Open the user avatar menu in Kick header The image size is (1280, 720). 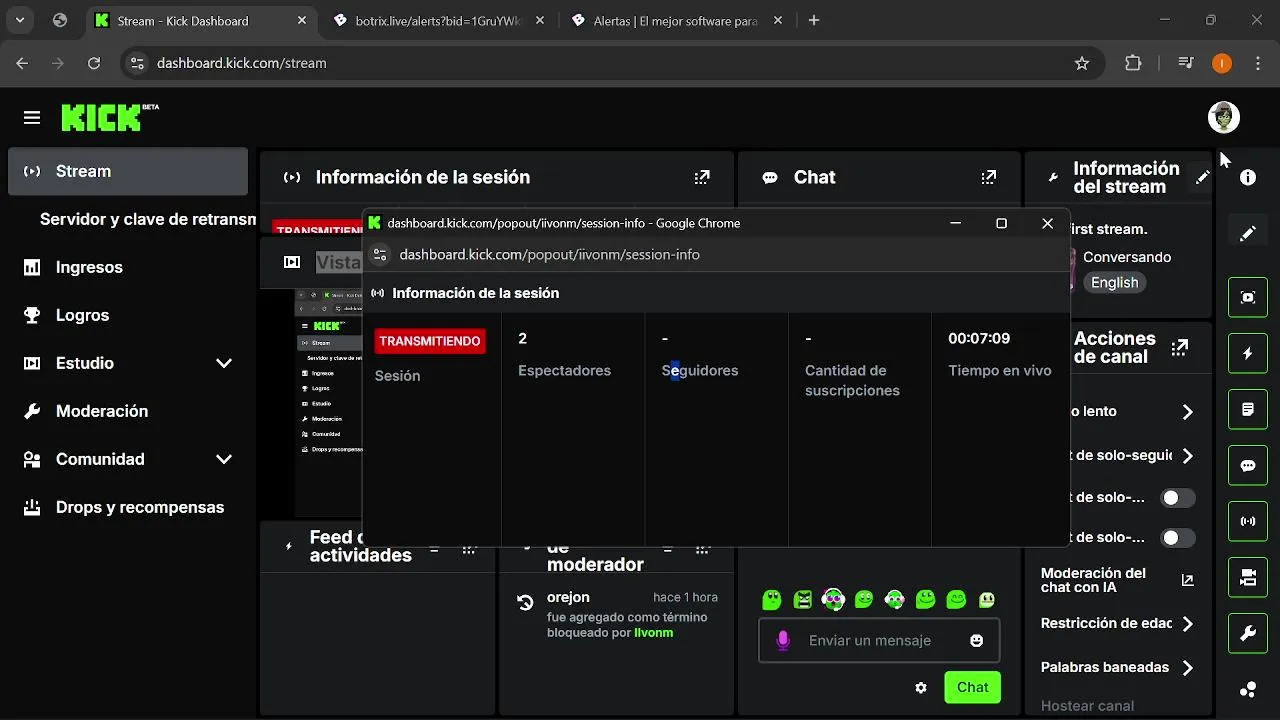pos(1223,117)
